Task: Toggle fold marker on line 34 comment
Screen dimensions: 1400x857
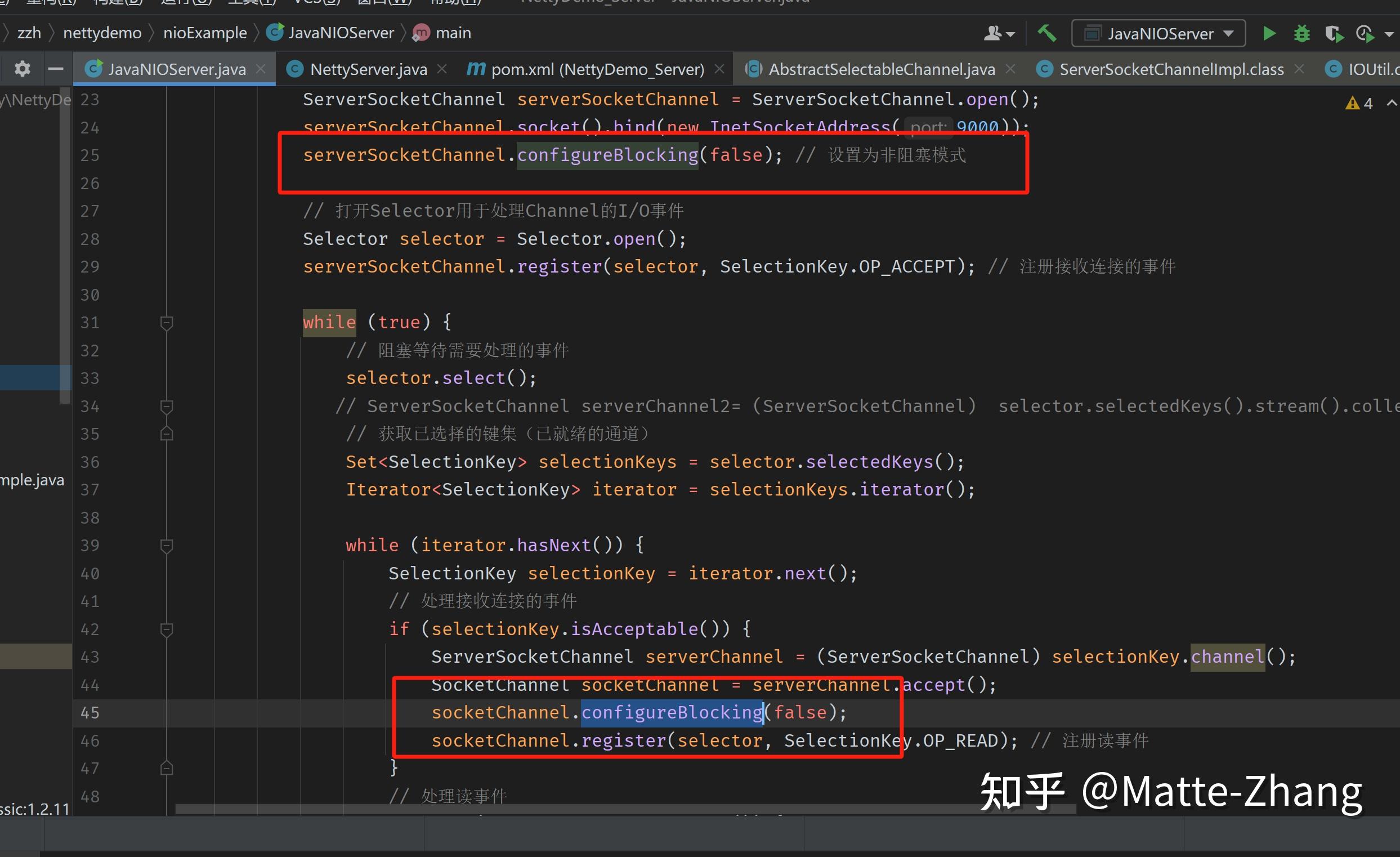Action: coord(167,407)
